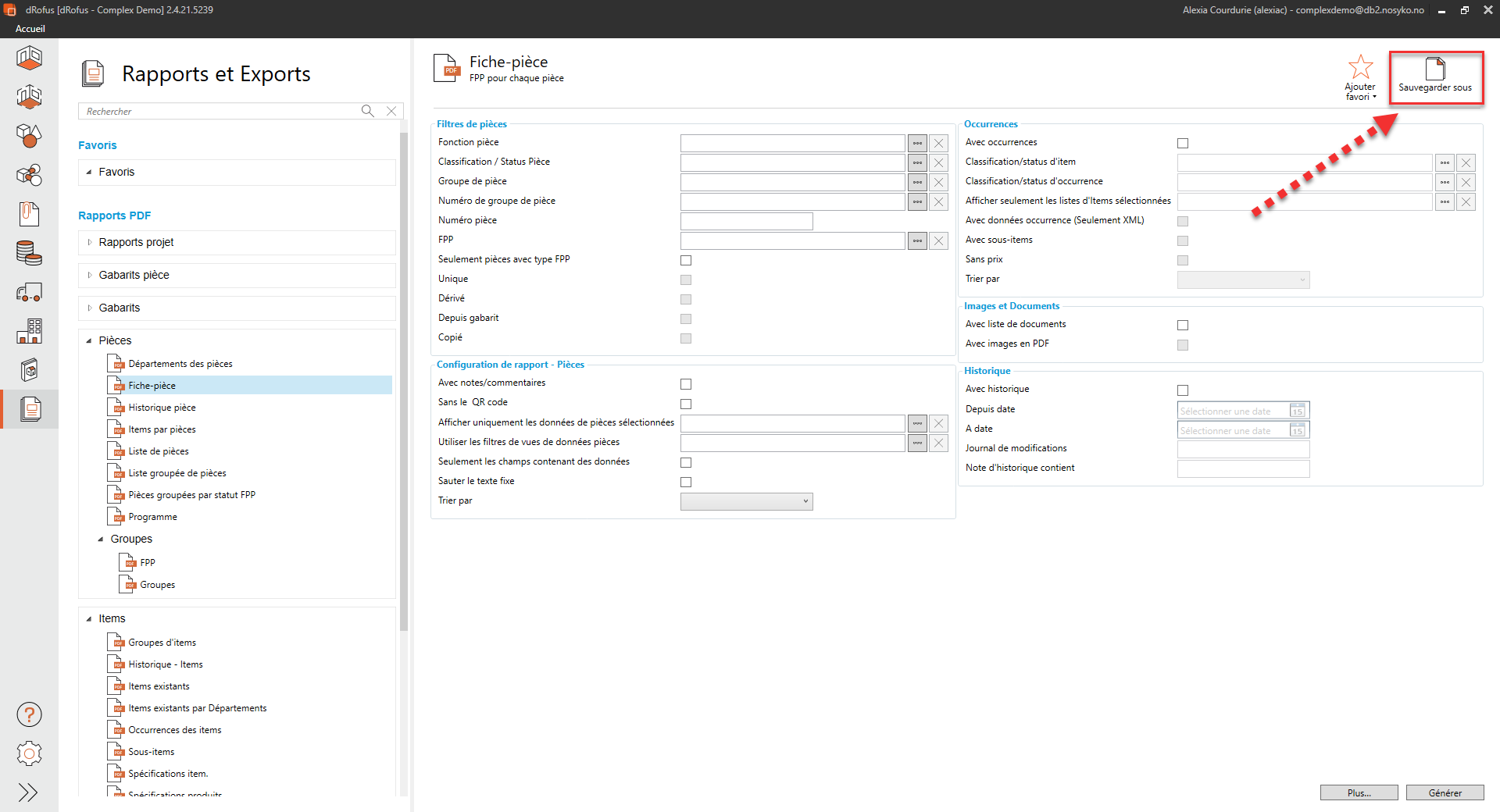Expand the sidebar with double chevron icon

(x=28, y=792)
